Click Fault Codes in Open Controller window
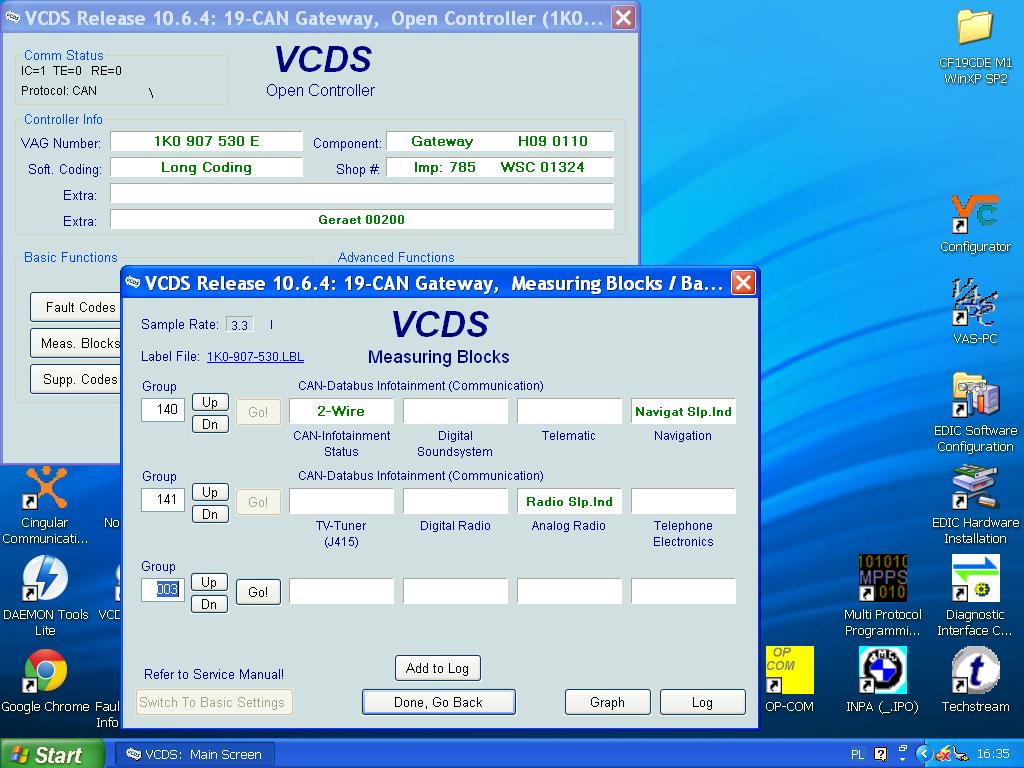This screenshot has height=768, width=1024. [x=76, y=307]
